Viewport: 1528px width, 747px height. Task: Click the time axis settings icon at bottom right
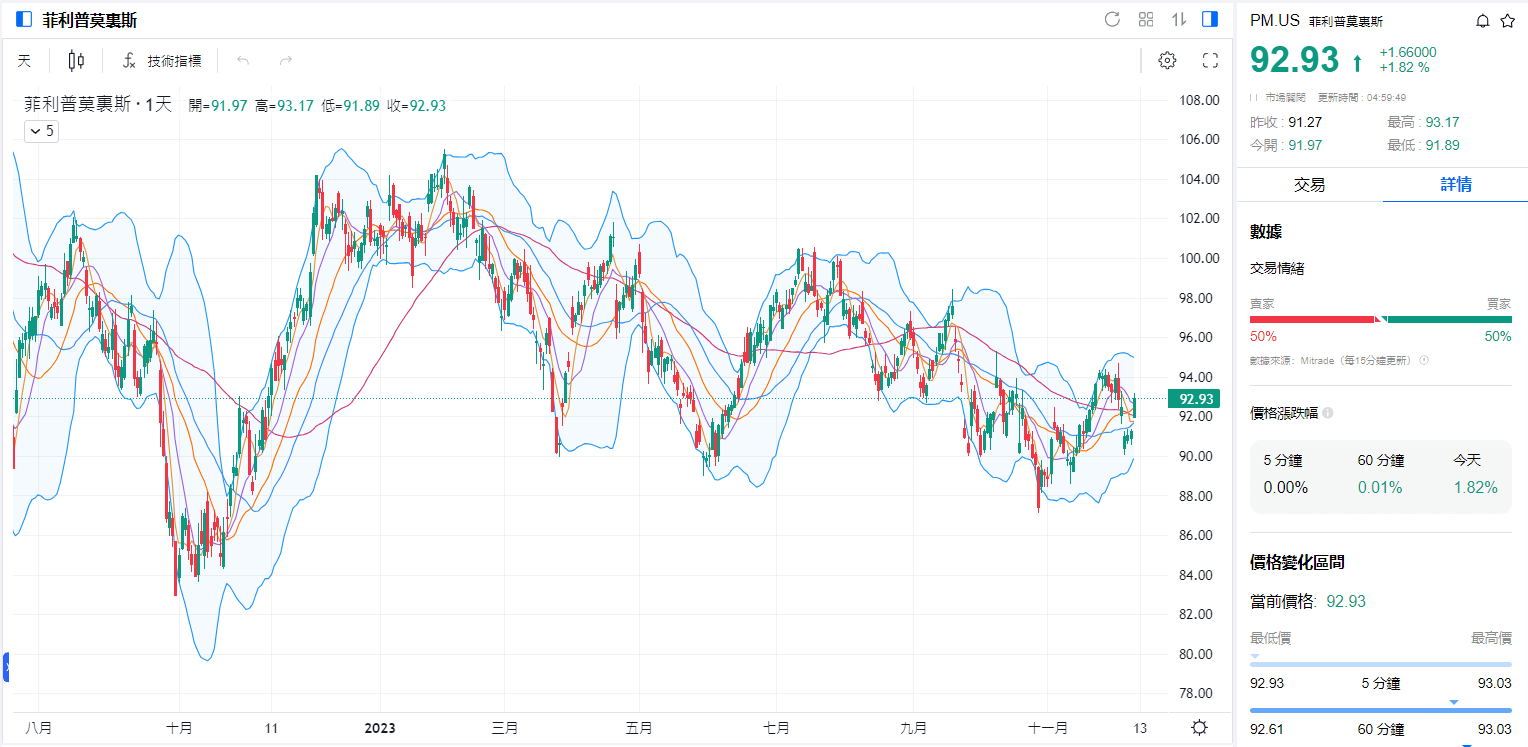(1199, 727)
